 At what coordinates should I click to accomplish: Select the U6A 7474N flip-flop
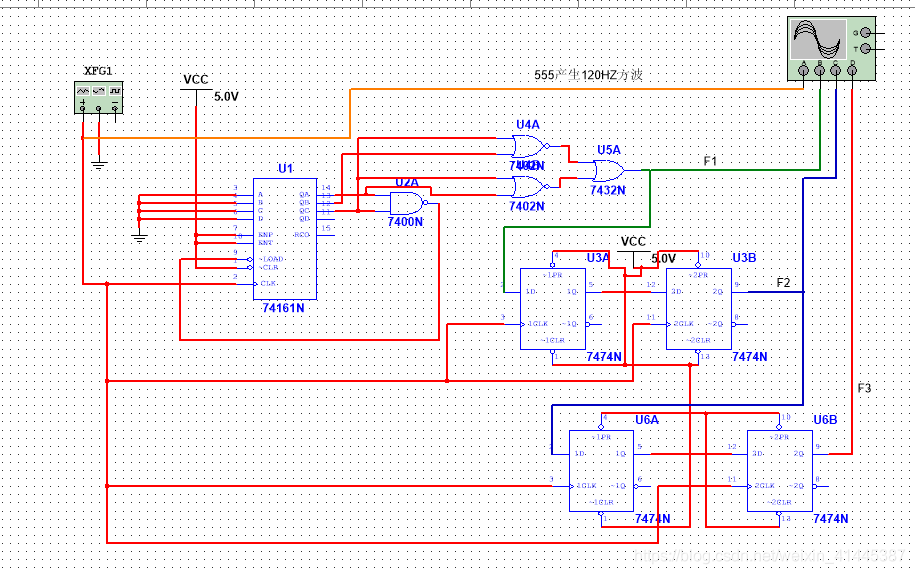pyautogui.click(x=601, y=471)
